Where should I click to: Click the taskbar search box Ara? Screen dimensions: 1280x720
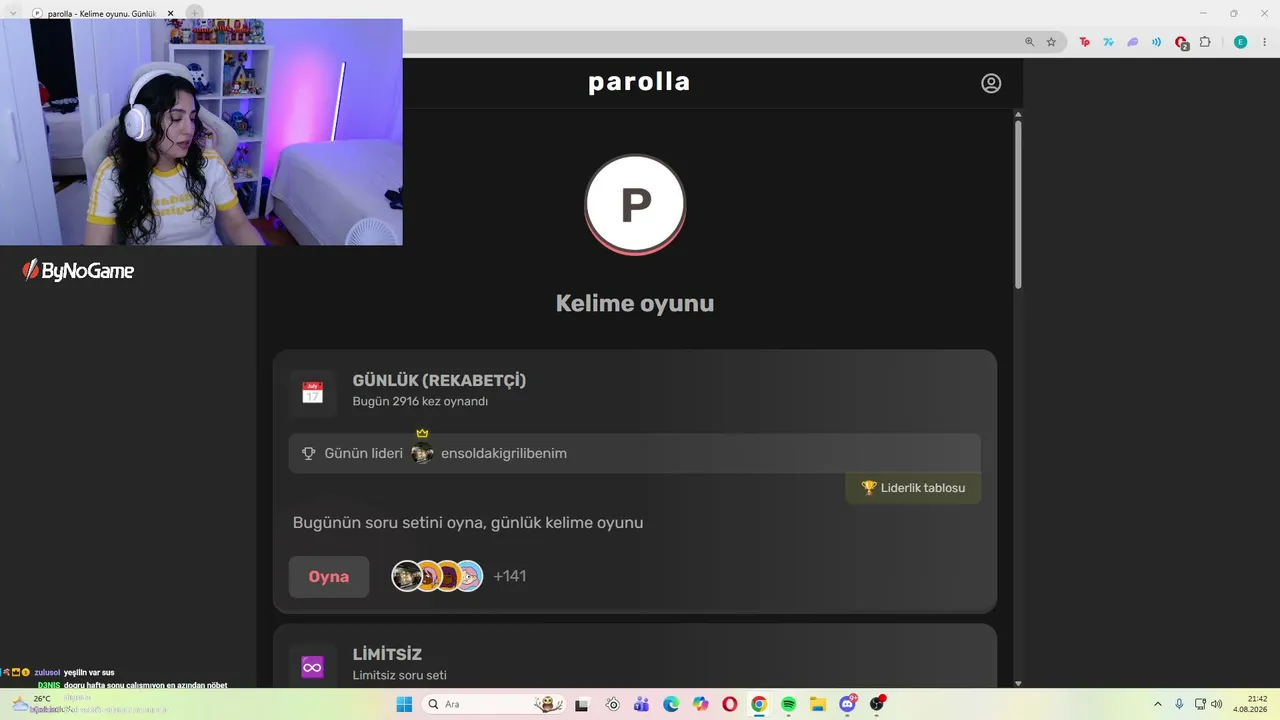[494, 704]
